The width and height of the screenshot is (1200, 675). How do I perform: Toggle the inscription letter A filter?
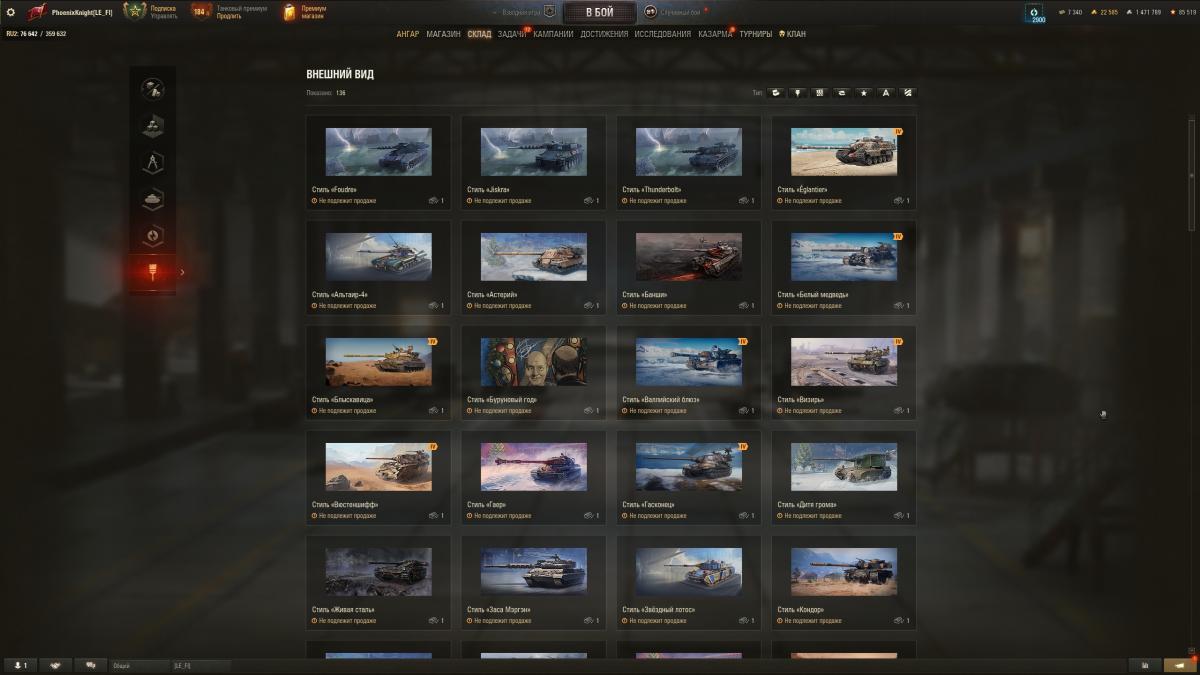(886, 93)
